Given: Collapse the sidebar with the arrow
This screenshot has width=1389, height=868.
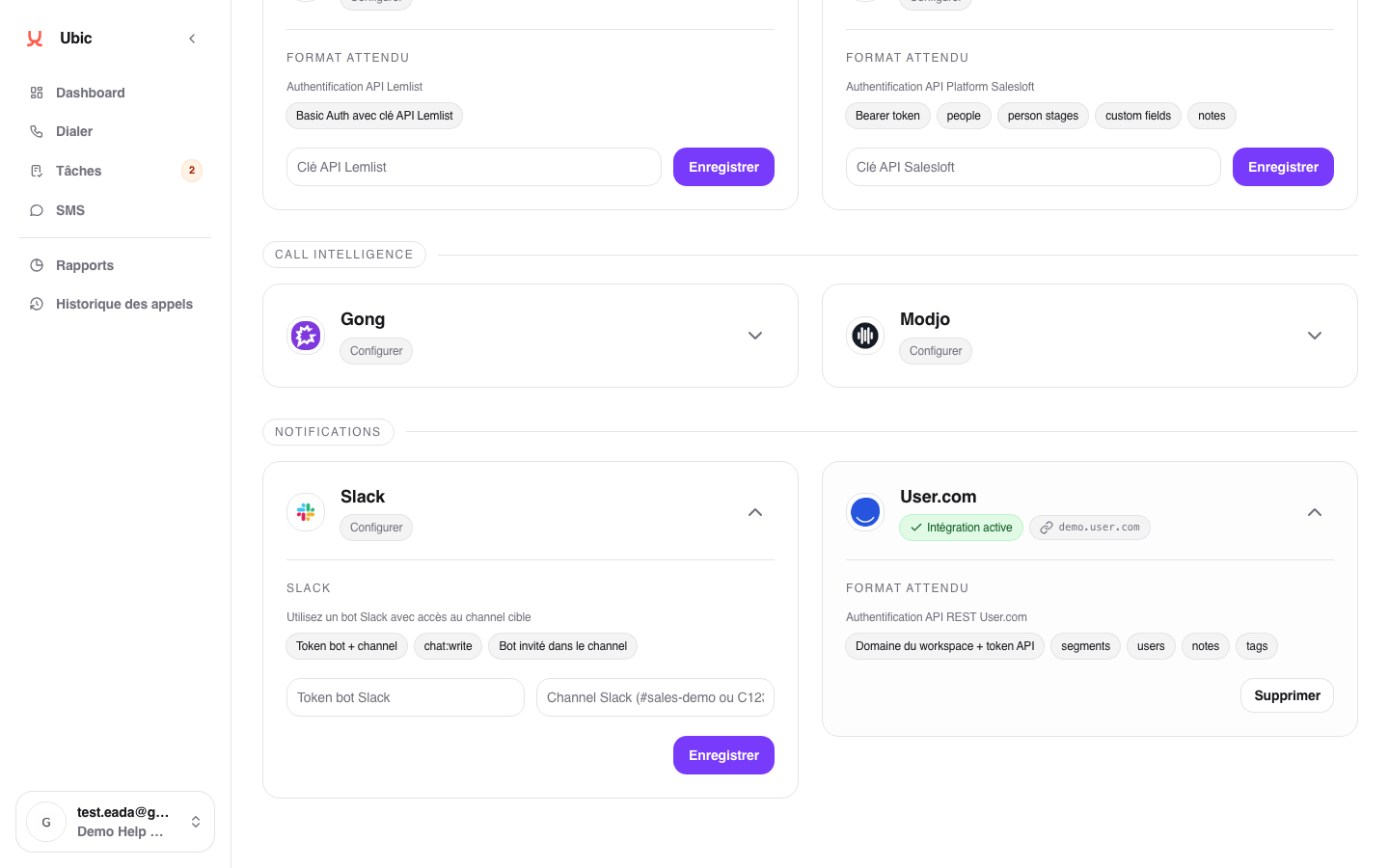Looking at the screenshot, I should pyautogui.click(x=192, y=39).
